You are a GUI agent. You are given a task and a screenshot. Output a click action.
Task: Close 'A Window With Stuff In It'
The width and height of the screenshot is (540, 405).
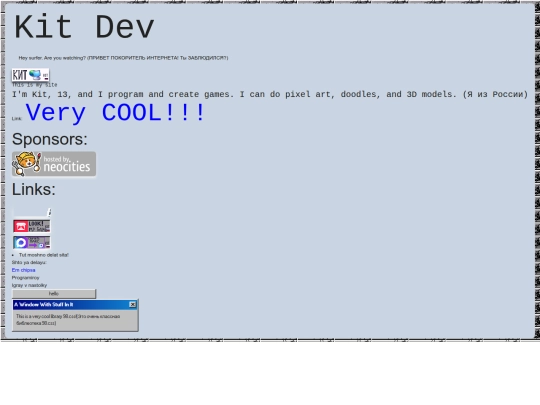pos(133,304)
